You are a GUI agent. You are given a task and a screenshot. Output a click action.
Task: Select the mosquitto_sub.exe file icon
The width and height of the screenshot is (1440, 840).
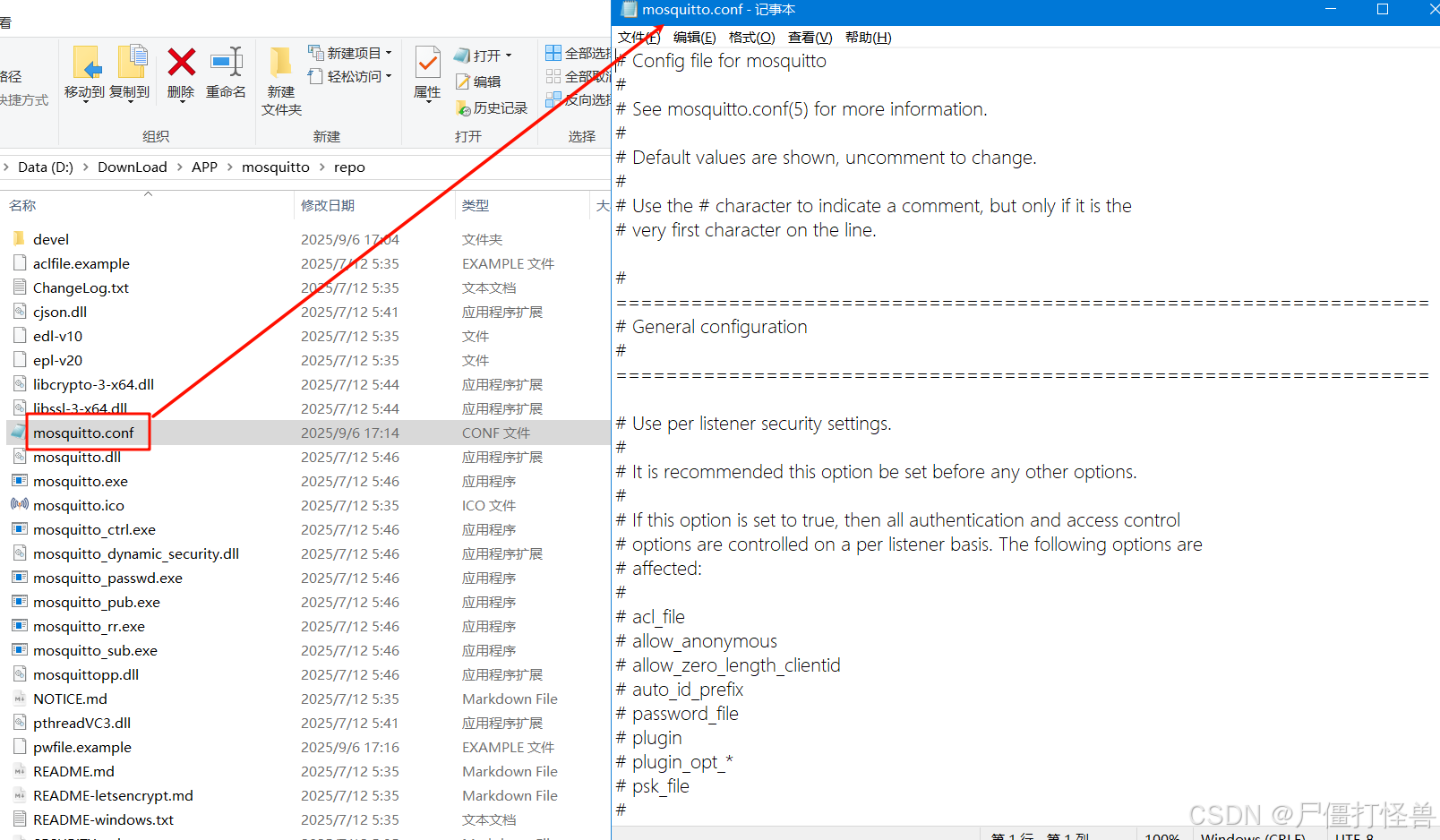click(x=19, y=649)
